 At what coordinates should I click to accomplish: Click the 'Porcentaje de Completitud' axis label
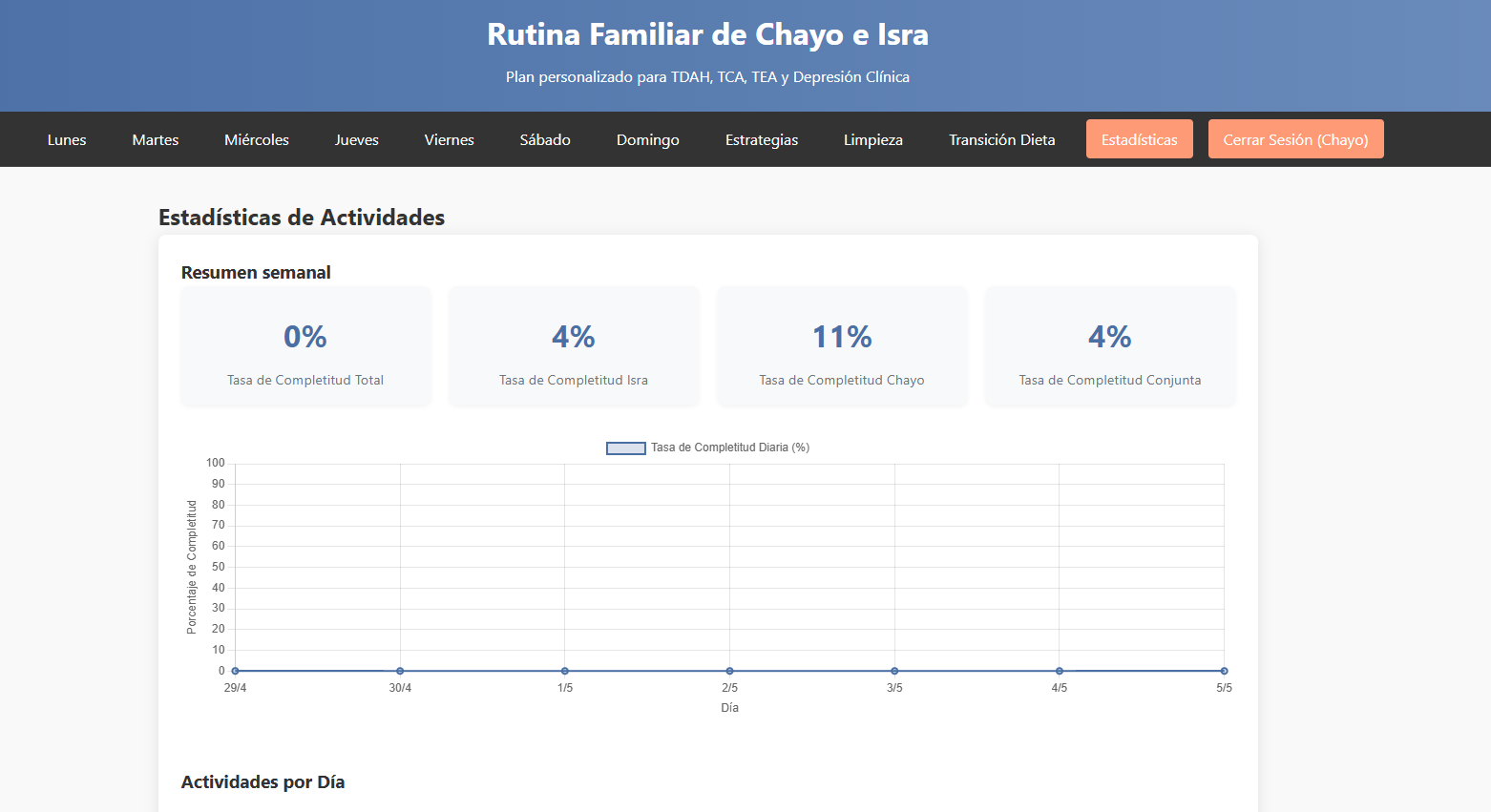(192, 567)
